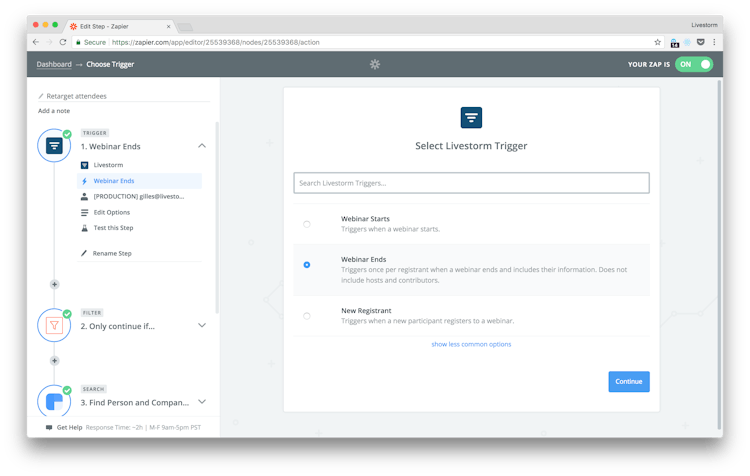Viewport: 750px width, 476px height.
Task: Click the Livestorm app icon in step list
Action: [84, 165]
